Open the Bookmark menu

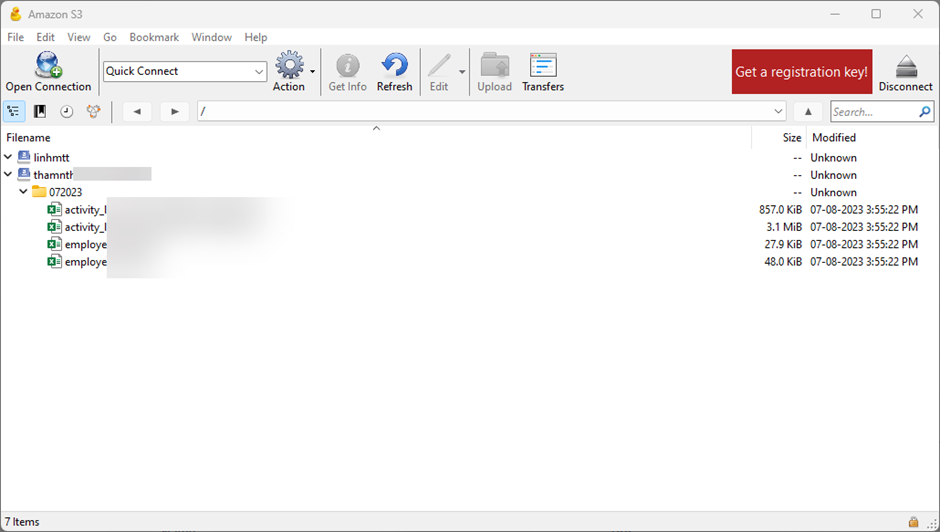(154, 37)
